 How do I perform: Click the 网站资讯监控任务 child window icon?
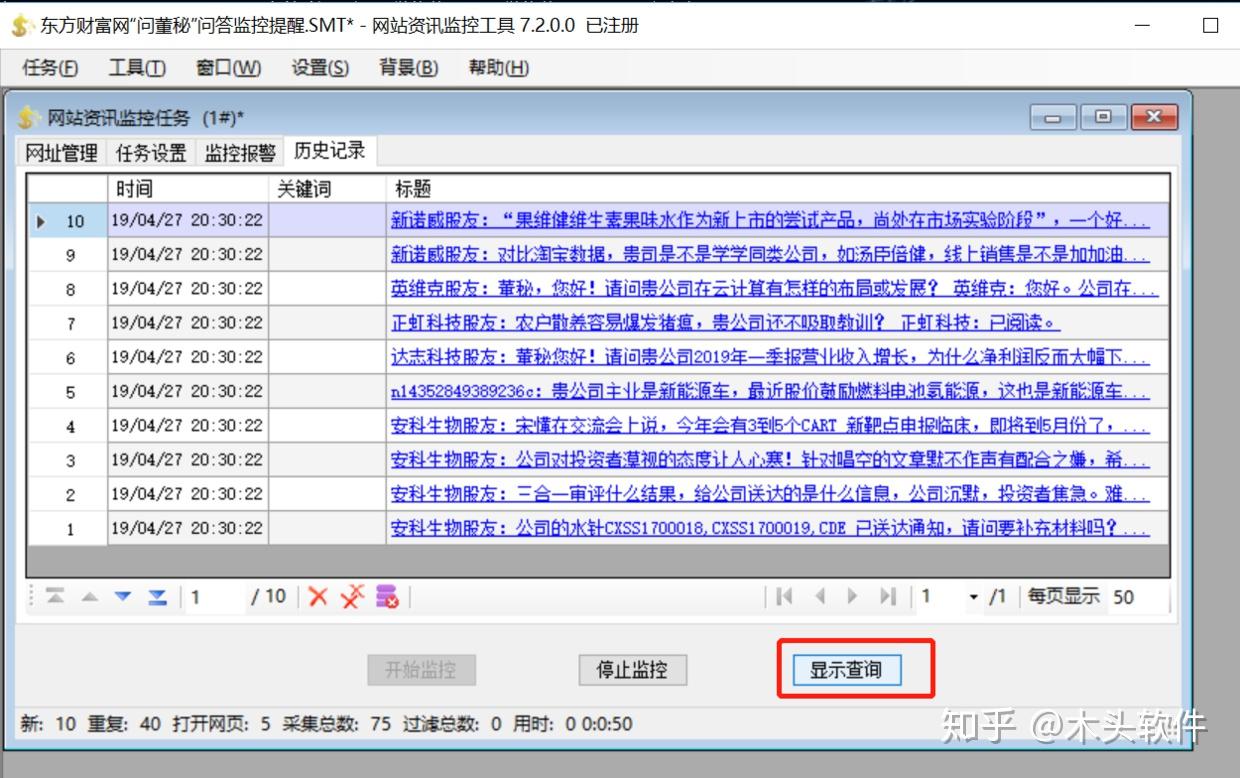click(28, 118)
